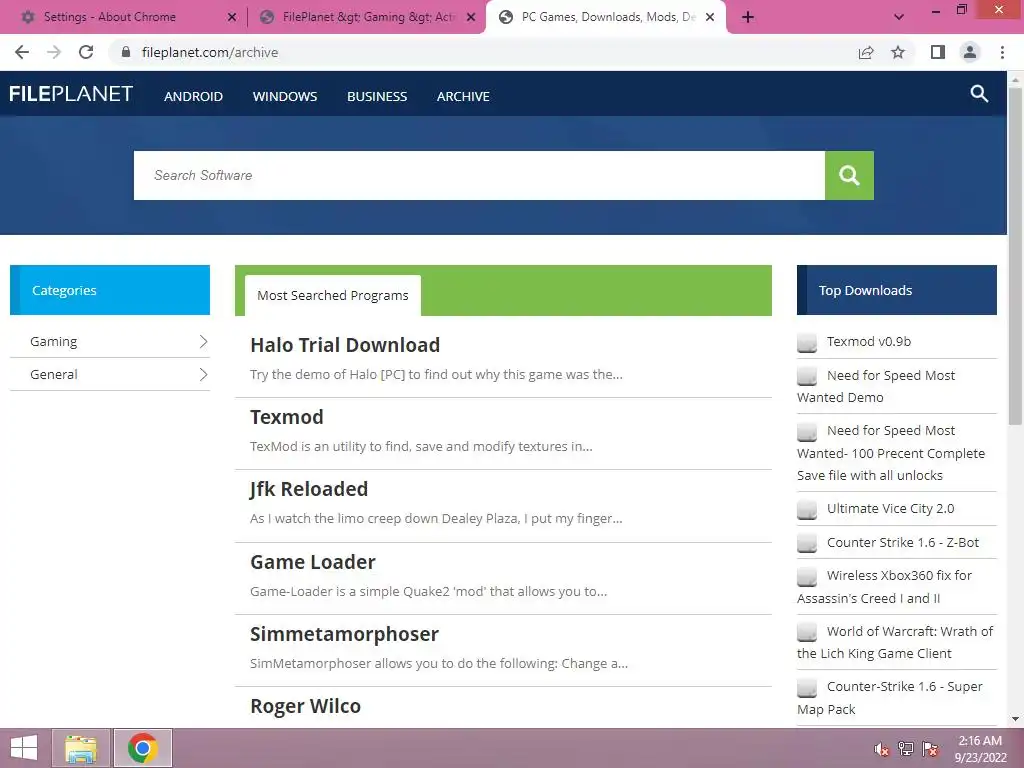This screenshot has height=768, width=1024.
Task: Open the Game Loader link
Action: pyautogui.click(x=313, y=562)
